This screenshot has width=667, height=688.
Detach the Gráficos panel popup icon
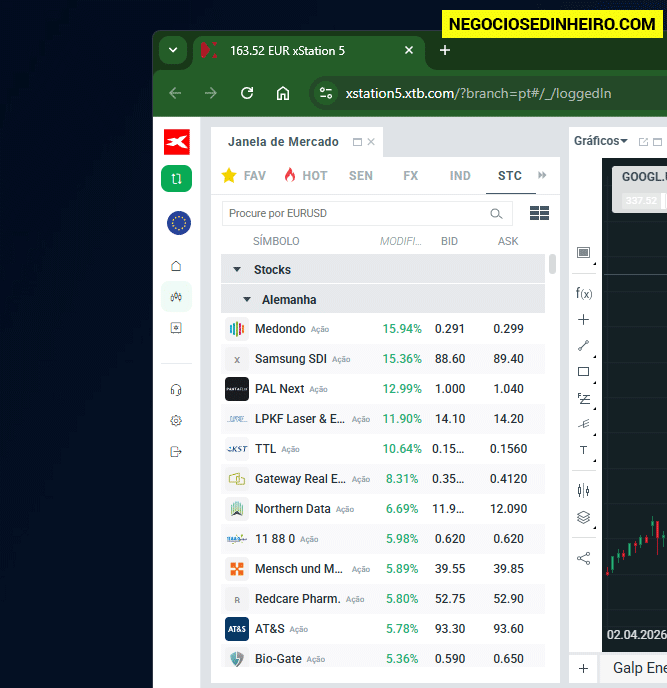click(x=643, y=142)
